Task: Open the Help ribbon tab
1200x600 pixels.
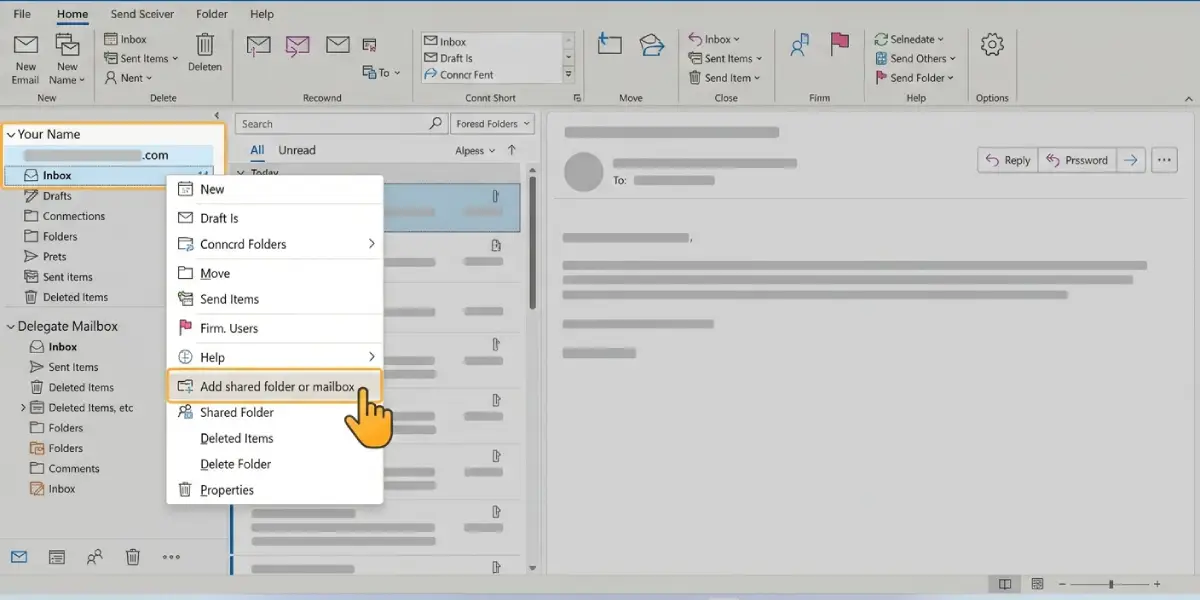Action: pos(262,14)
